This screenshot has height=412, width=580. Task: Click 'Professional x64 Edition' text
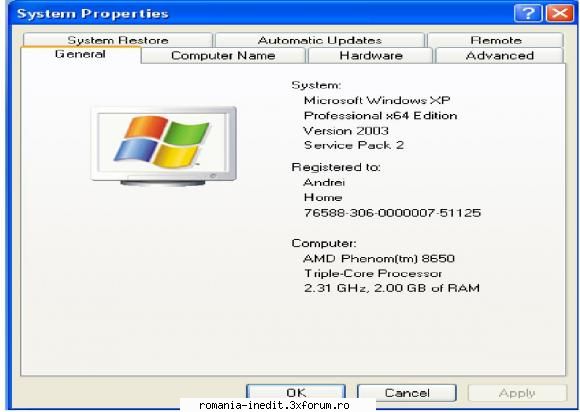380,116
